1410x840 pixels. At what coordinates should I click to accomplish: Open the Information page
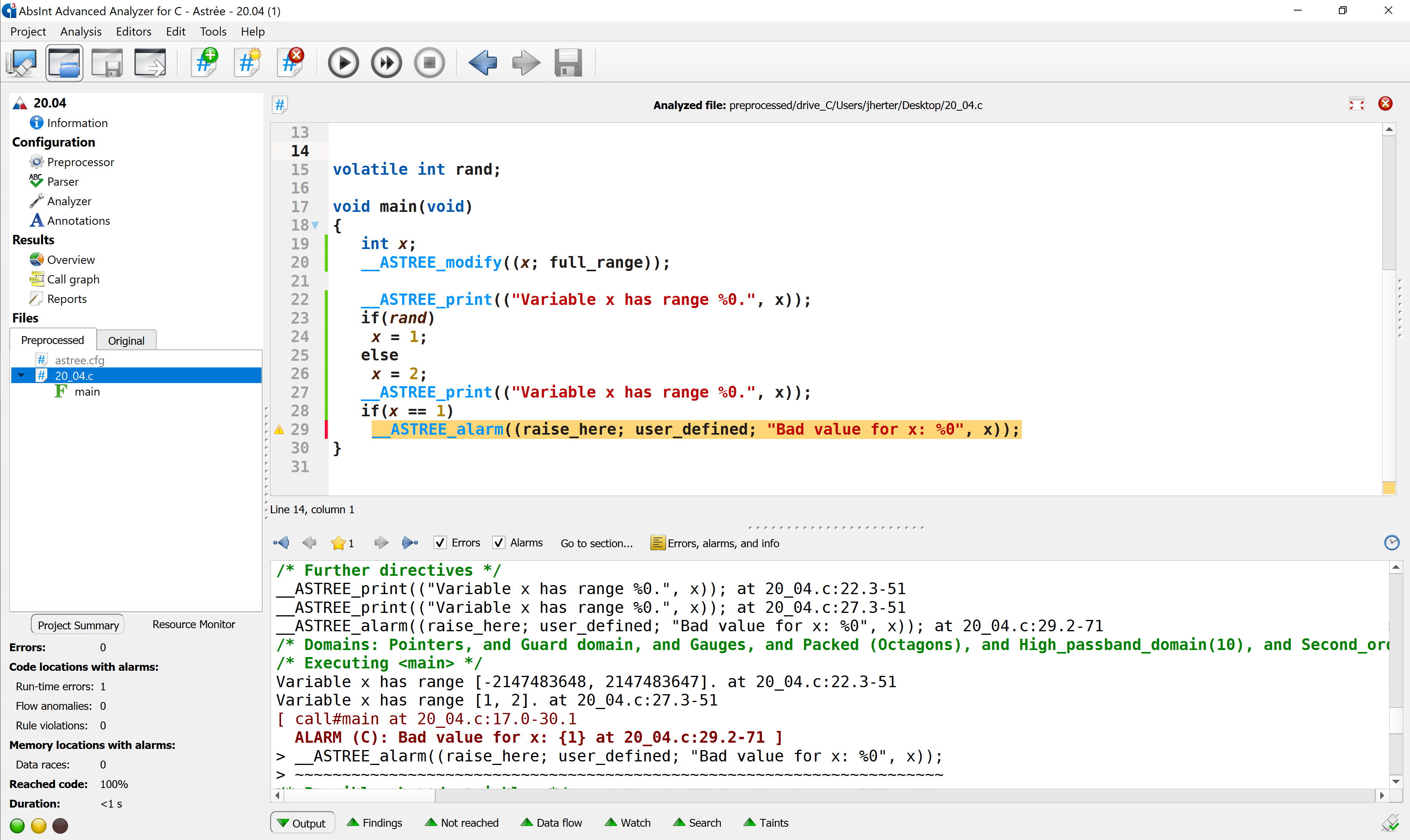68,123
